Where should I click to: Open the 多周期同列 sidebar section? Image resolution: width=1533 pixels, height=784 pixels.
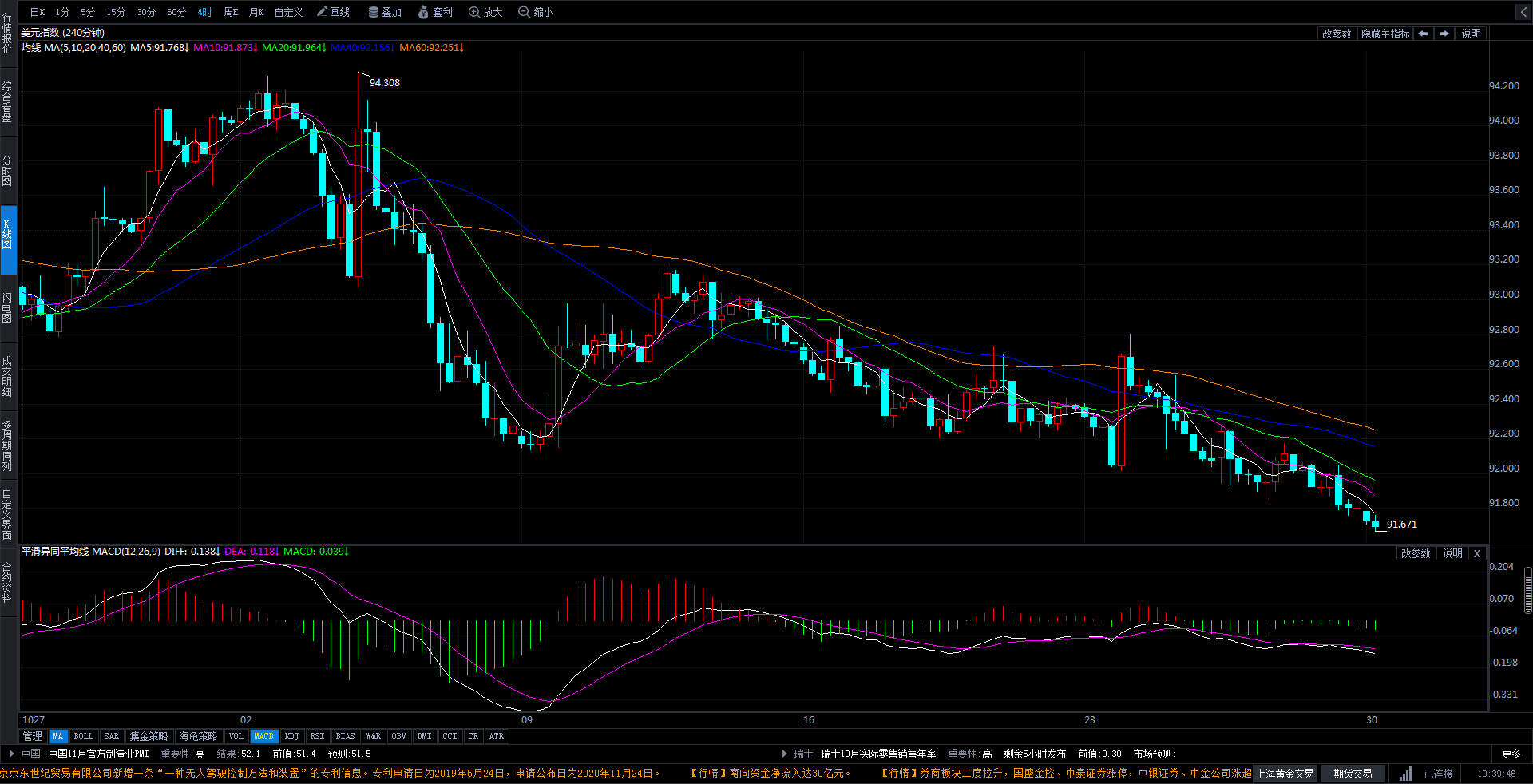coord(7,445)
